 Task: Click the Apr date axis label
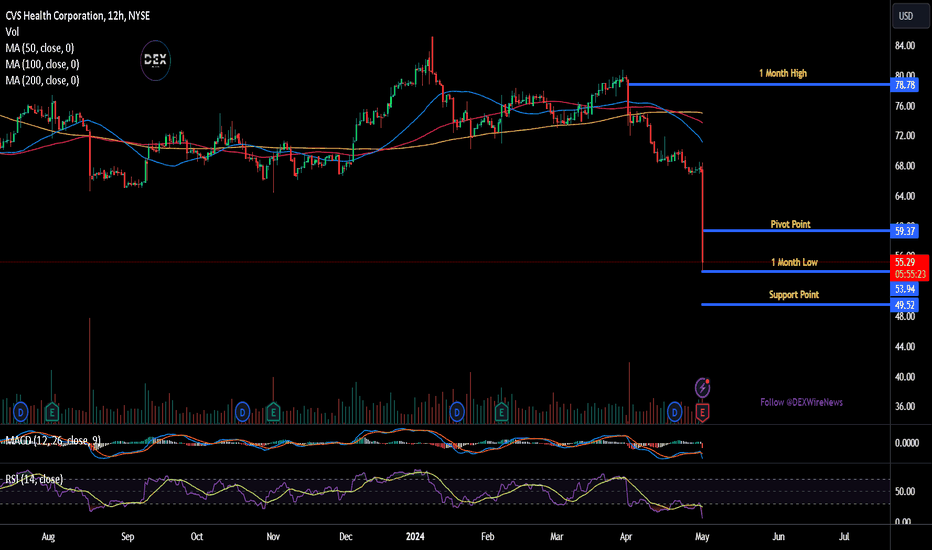626,536
